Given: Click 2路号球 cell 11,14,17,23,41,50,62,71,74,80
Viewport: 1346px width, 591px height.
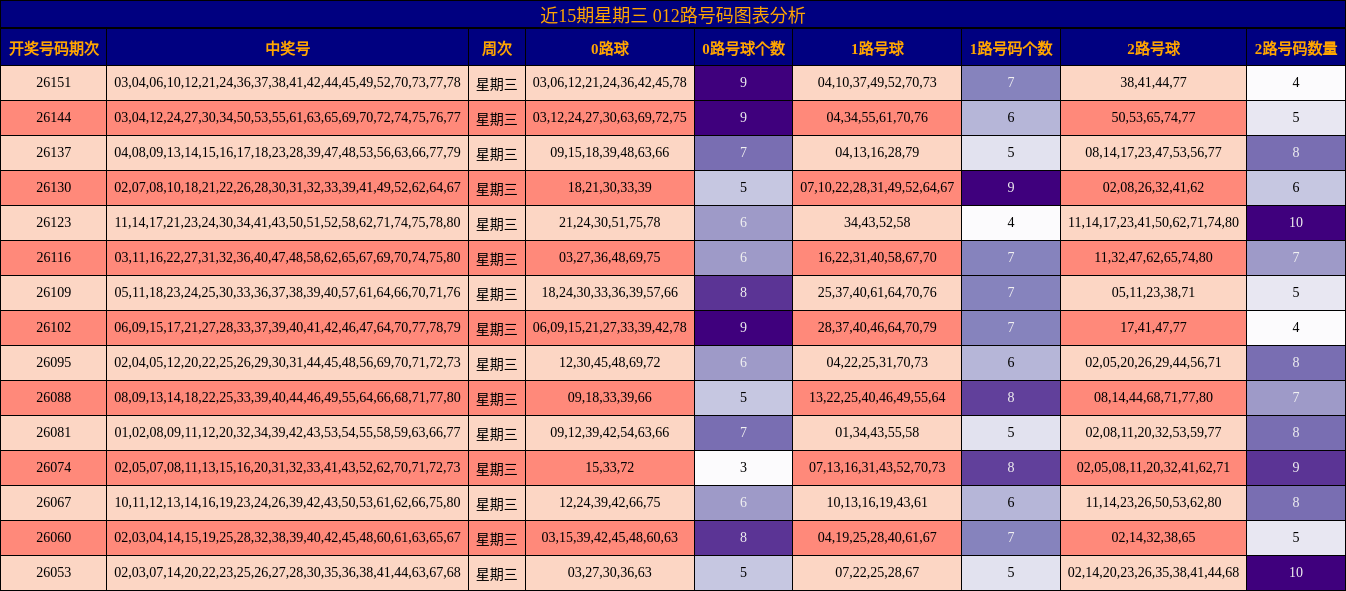Looking at the screenshot, I should [1153, 223].
